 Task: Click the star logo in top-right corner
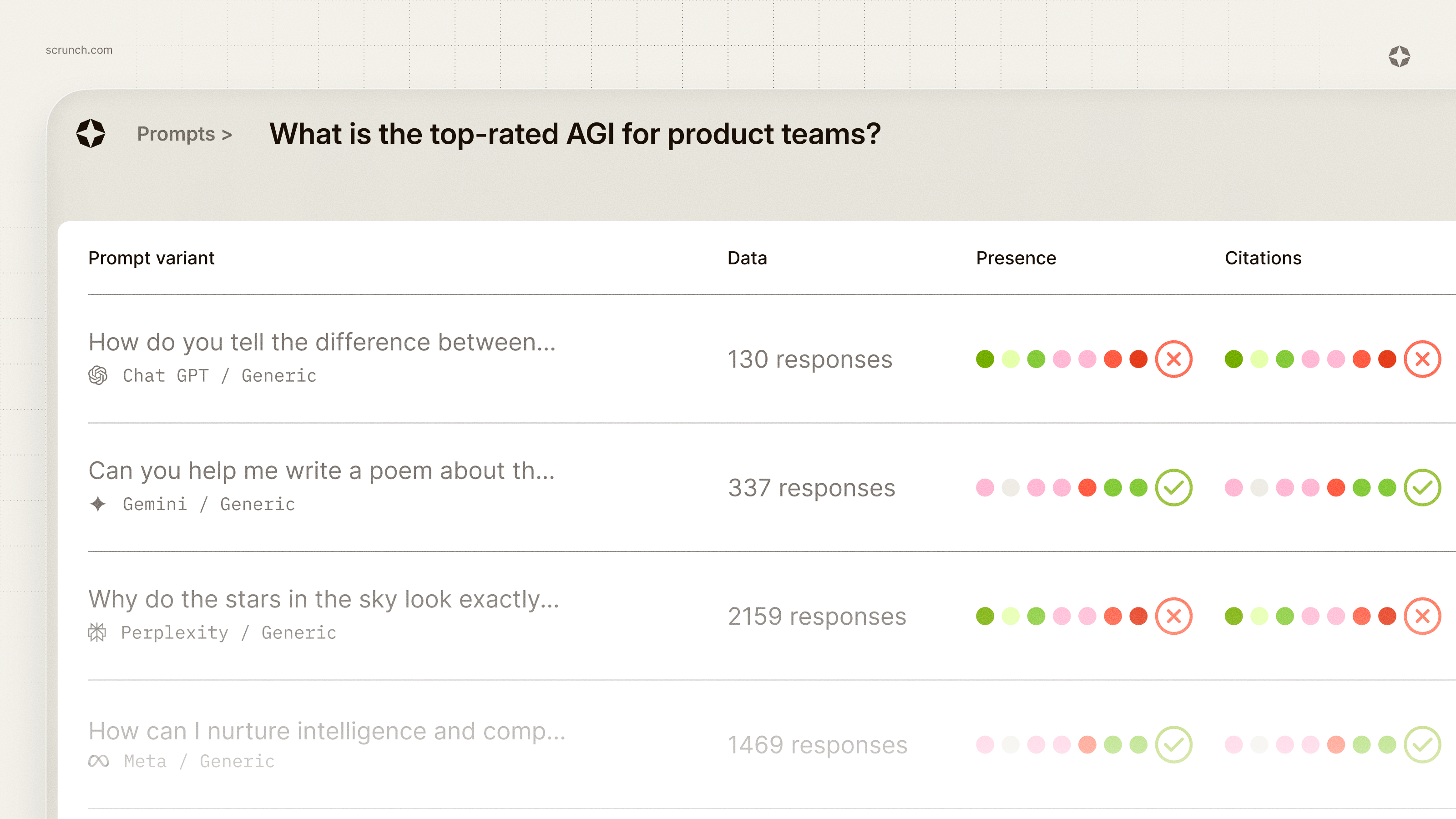(x=1399, y=56)
